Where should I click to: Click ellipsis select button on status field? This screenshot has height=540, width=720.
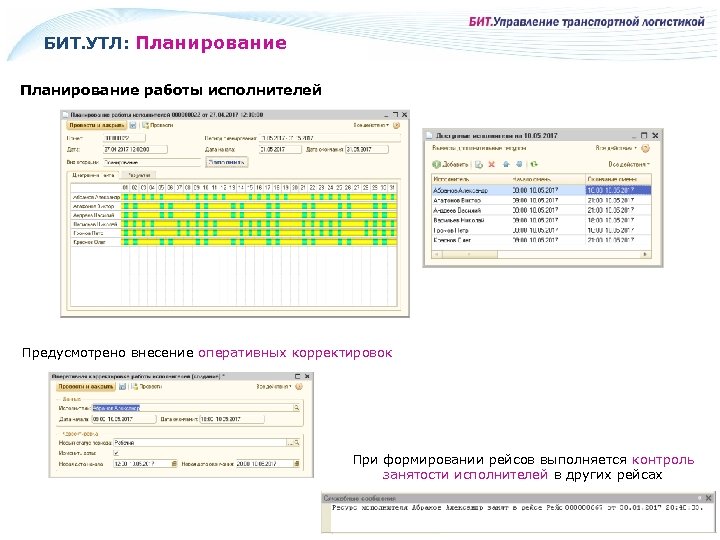tap(290, 443)
